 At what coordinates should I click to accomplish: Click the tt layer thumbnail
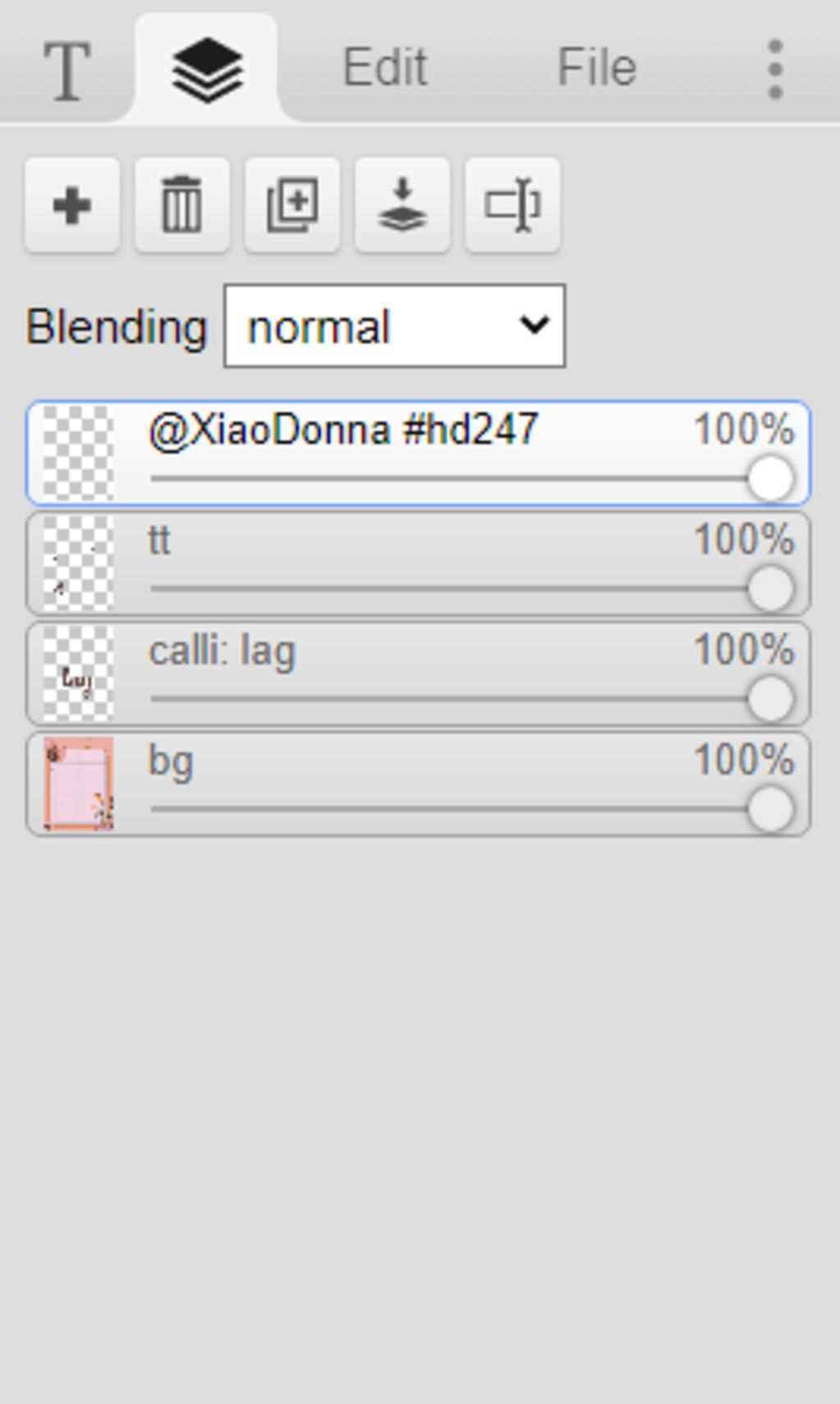(78, 564)
